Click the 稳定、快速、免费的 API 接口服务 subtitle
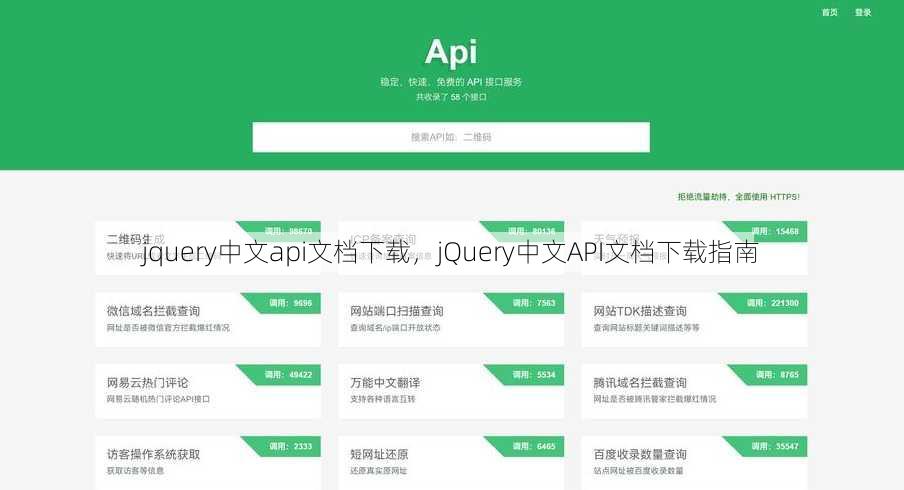This screenshot has height=490, width=904. tap(451, 82)
